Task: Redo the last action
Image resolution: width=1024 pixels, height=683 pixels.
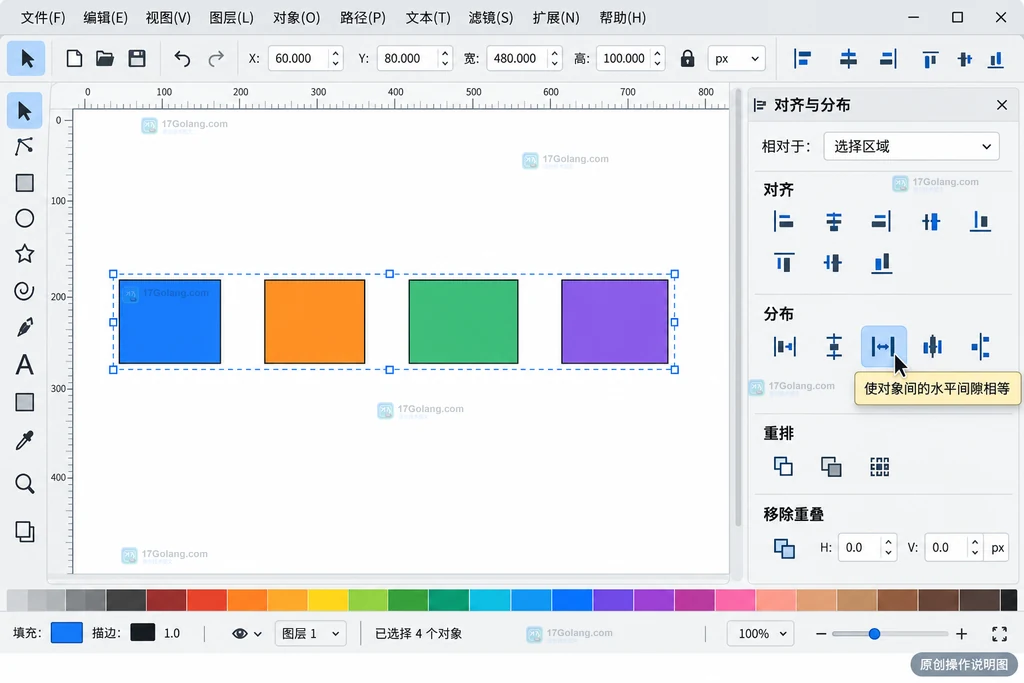Action: pos(216,59)
